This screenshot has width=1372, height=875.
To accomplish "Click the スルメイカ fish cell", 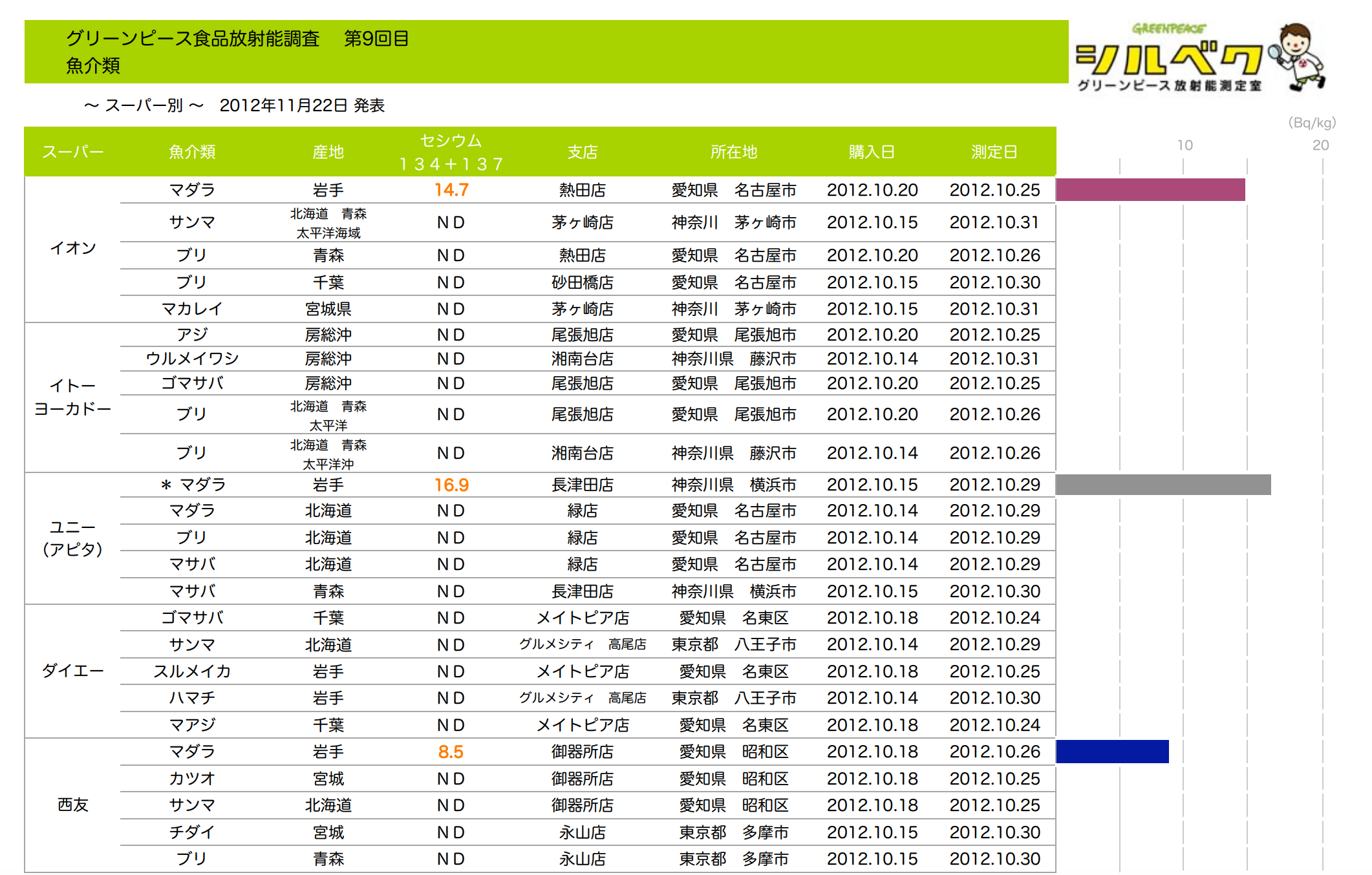I will click(192, 671).
